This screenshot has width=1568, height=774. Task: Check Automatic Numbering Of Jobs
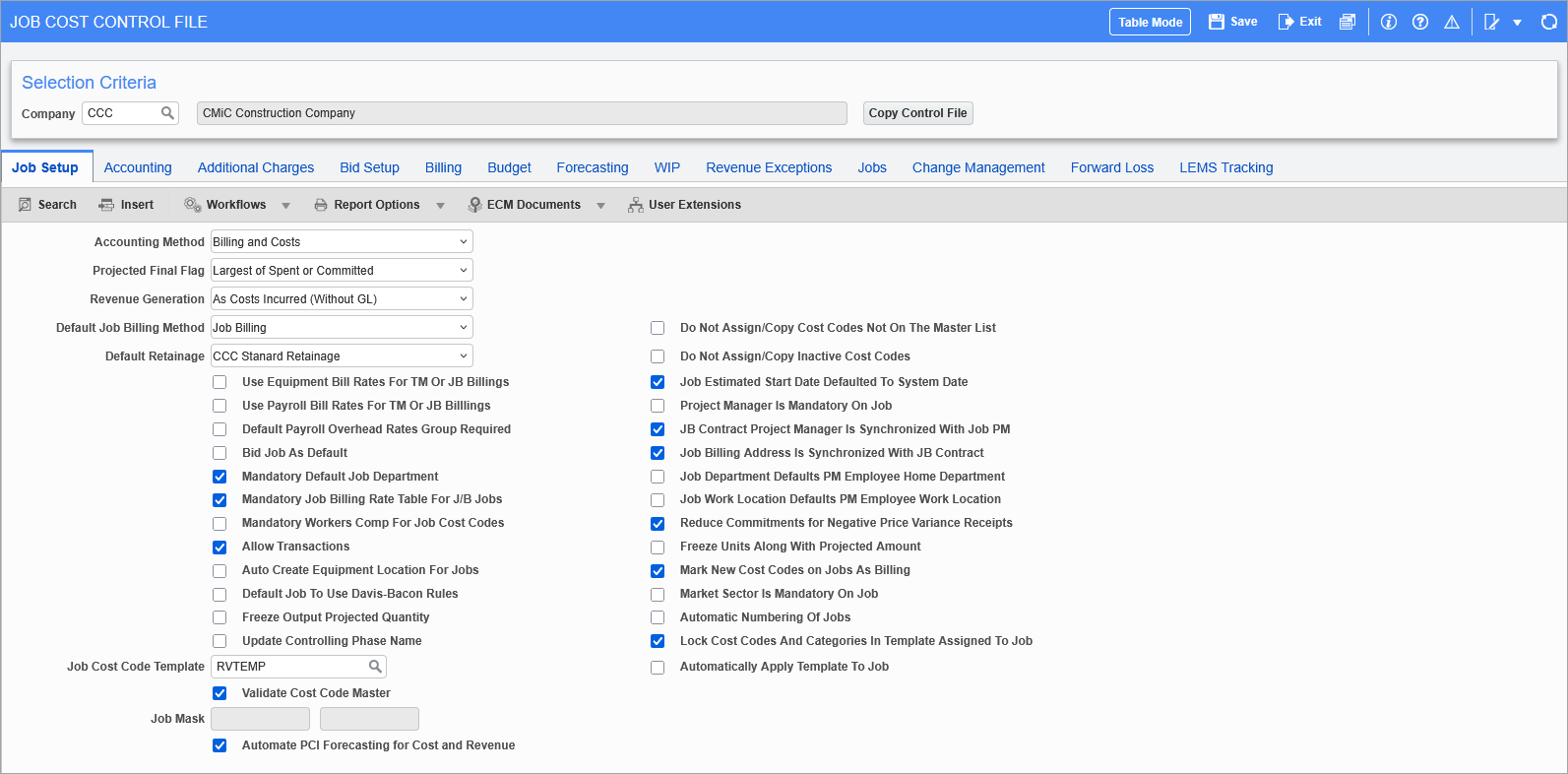(x=658, y=617)
